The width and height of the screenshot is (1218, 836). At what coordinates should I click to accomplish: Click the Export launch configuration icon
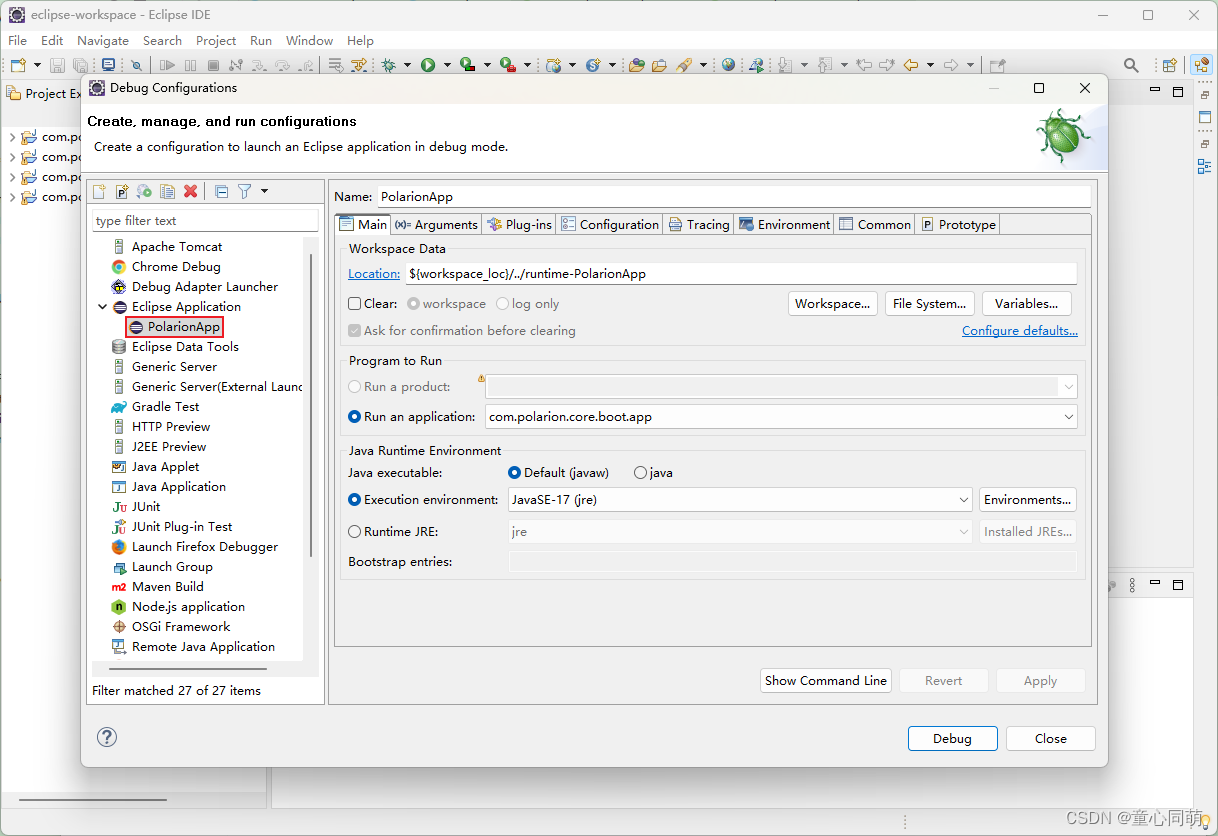pyautogui.click(x=145, y=191)
